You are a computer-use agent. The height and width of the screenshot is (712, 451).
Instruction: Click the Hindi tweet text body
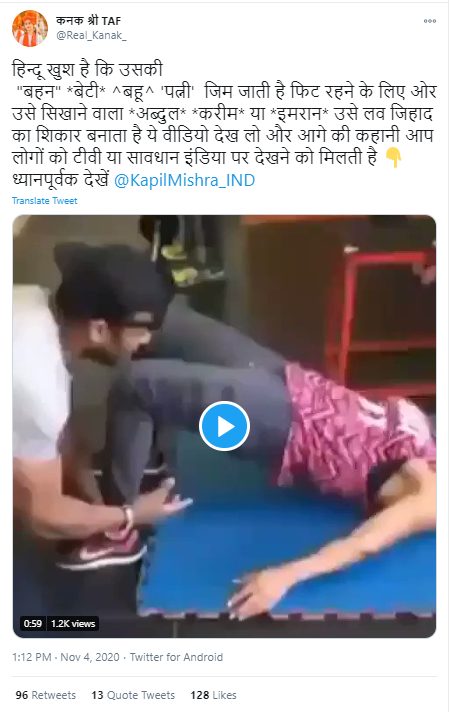point(224,125)
